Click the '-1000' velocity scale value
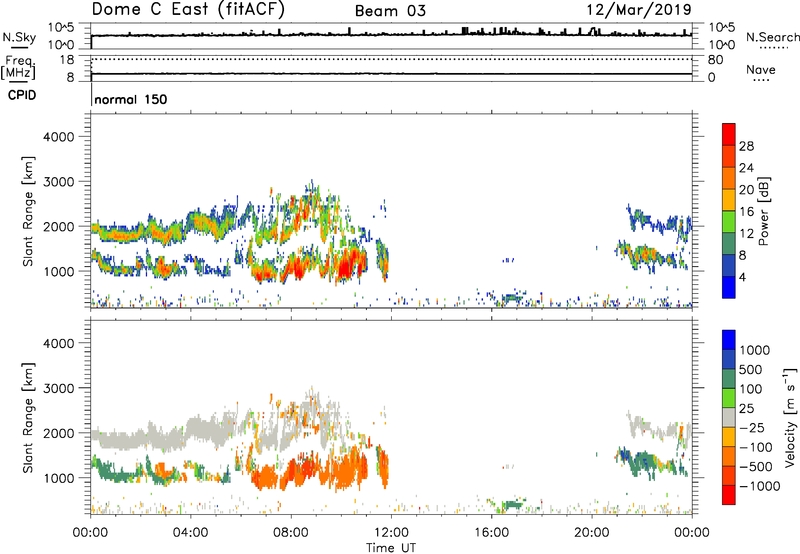This screenshot has height=554, width=800. (759, 486)
